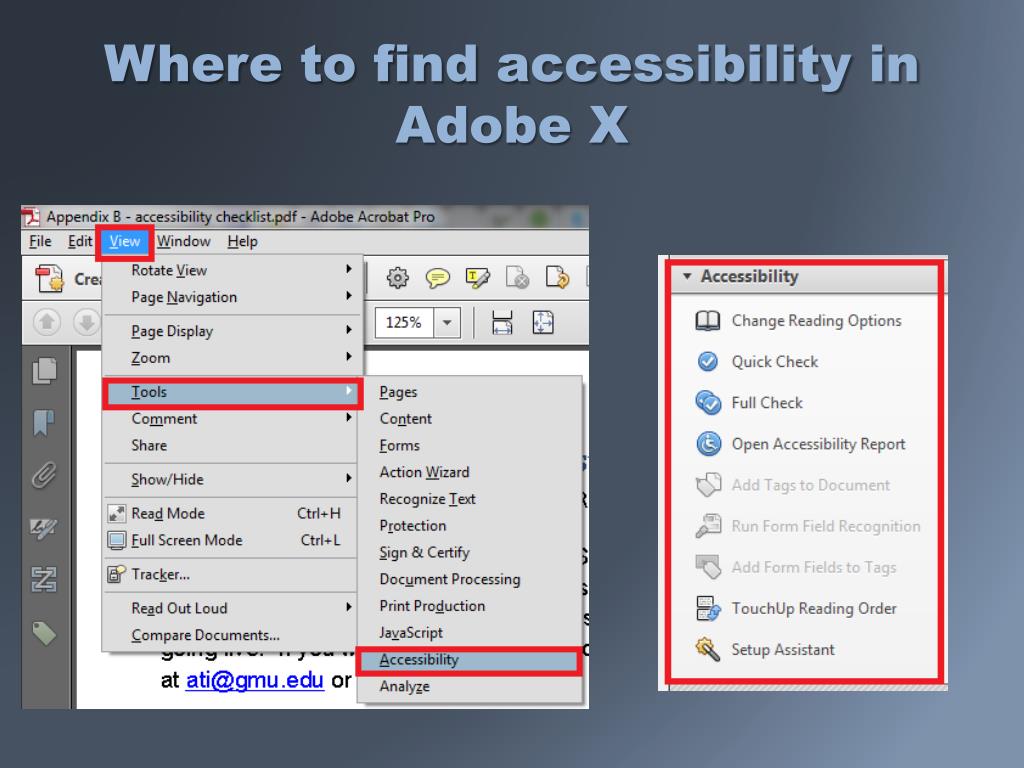Viewport: 1024px width, 768px height.
Task: Click the Create PDF toolbar icon
Action: coord(50,278)
